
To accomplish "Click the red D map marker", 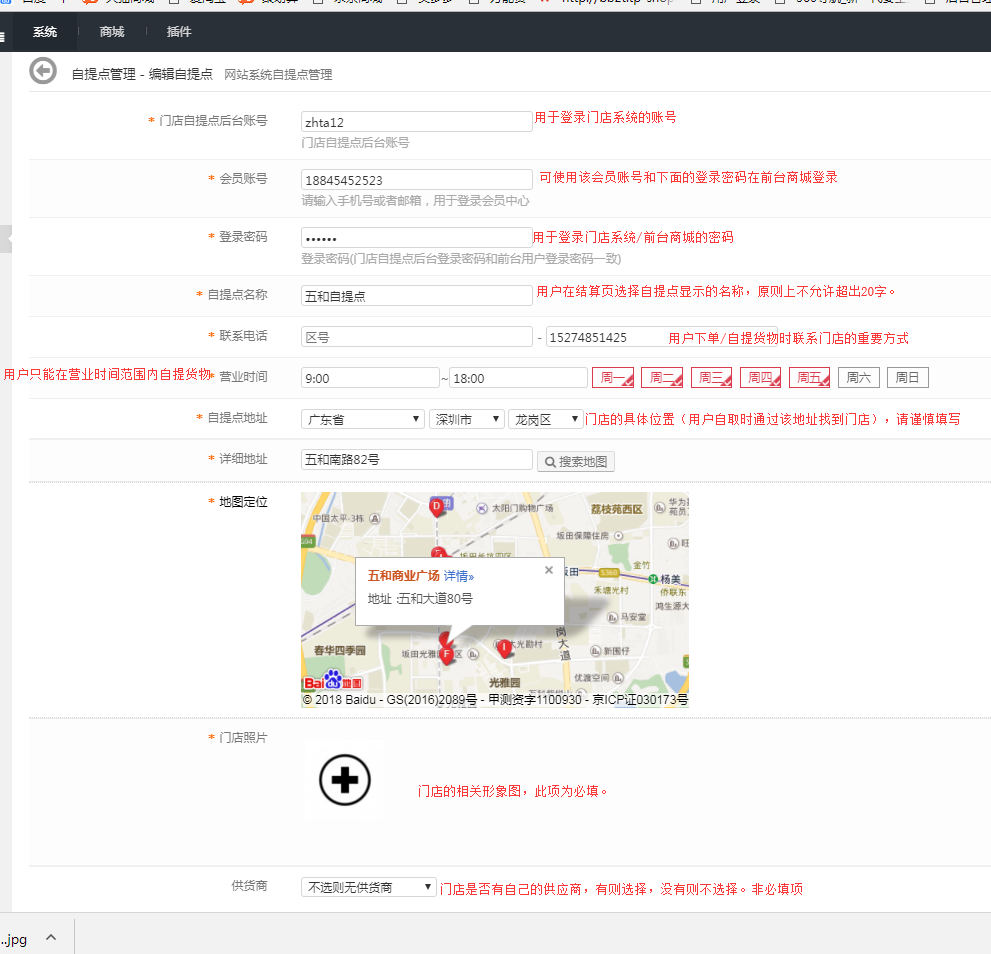I will [436, 507].
